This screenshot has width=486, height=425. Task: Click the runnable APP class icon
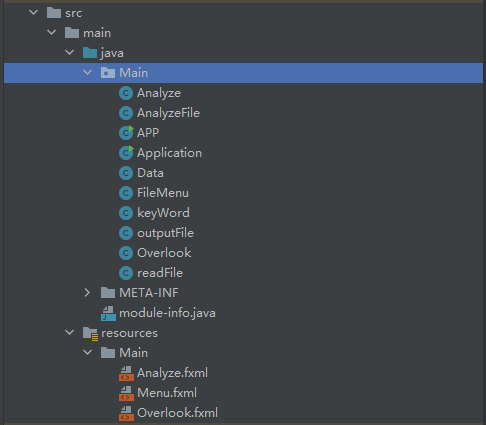[x=126, y=133]
